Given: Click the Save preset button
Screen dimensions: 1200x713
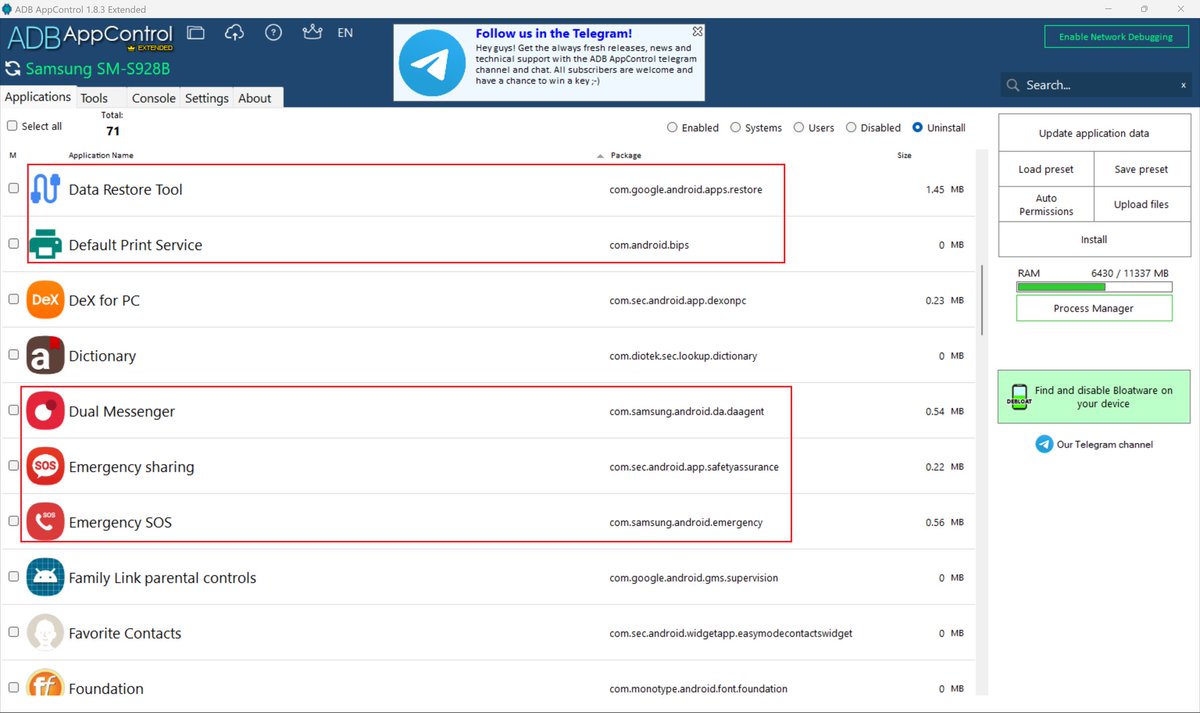Looking at the screenshot, I should (1141, 169).
